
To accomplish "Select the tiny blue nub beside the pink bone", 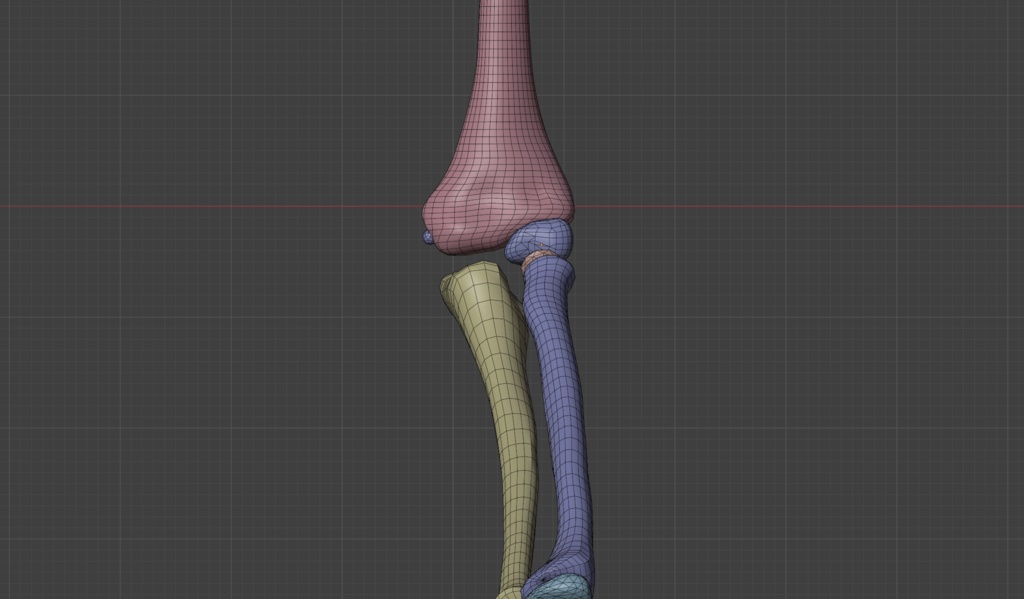I will pyautogui.click(x=428, y=238).
